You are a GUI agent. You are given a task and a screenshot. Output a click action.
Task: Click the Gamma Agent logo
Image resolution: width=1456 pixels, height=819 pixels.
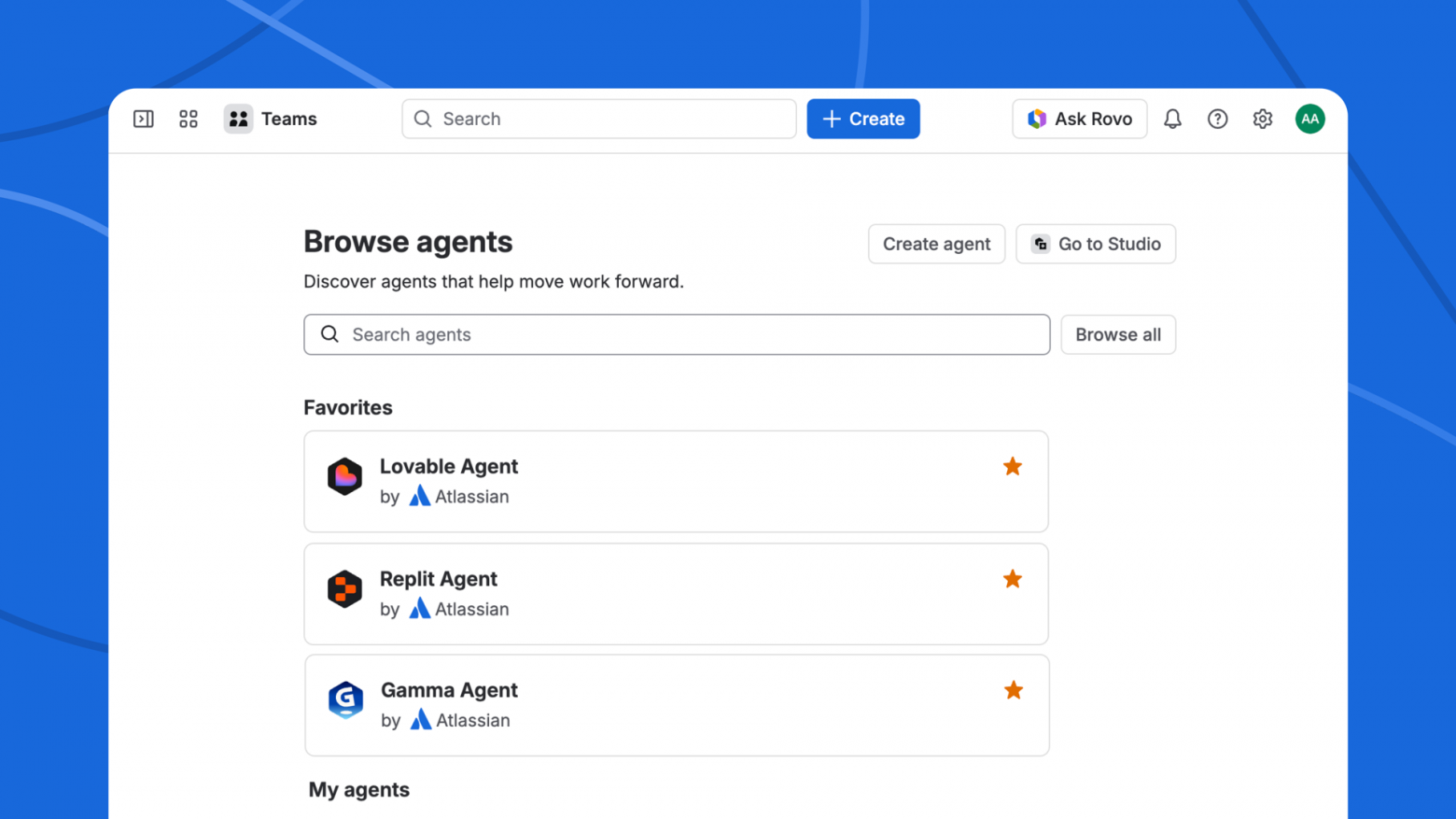345,700
